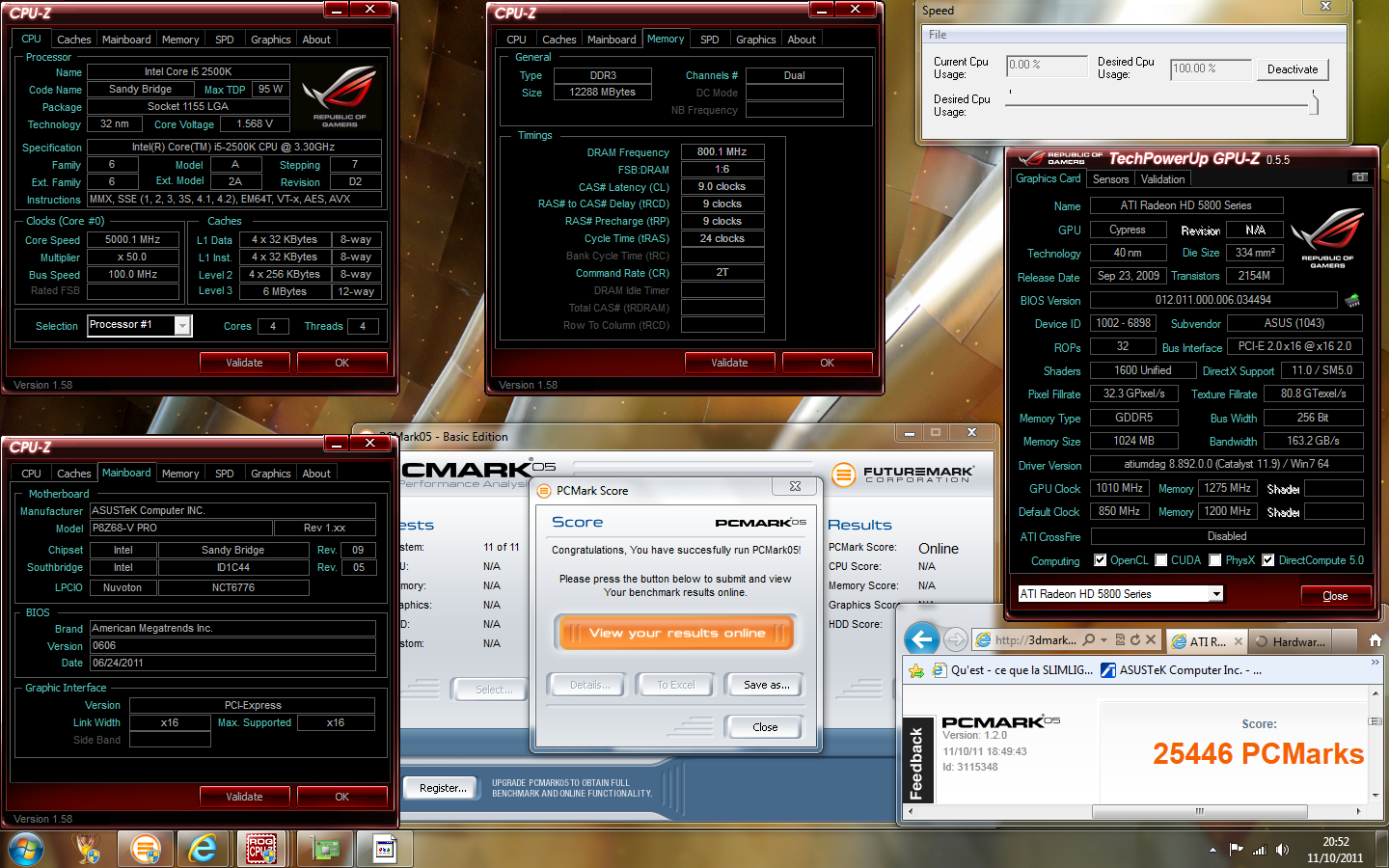Open the address bar dropdown arrow in browser
1389x868 pixels.
(1103, 639)
